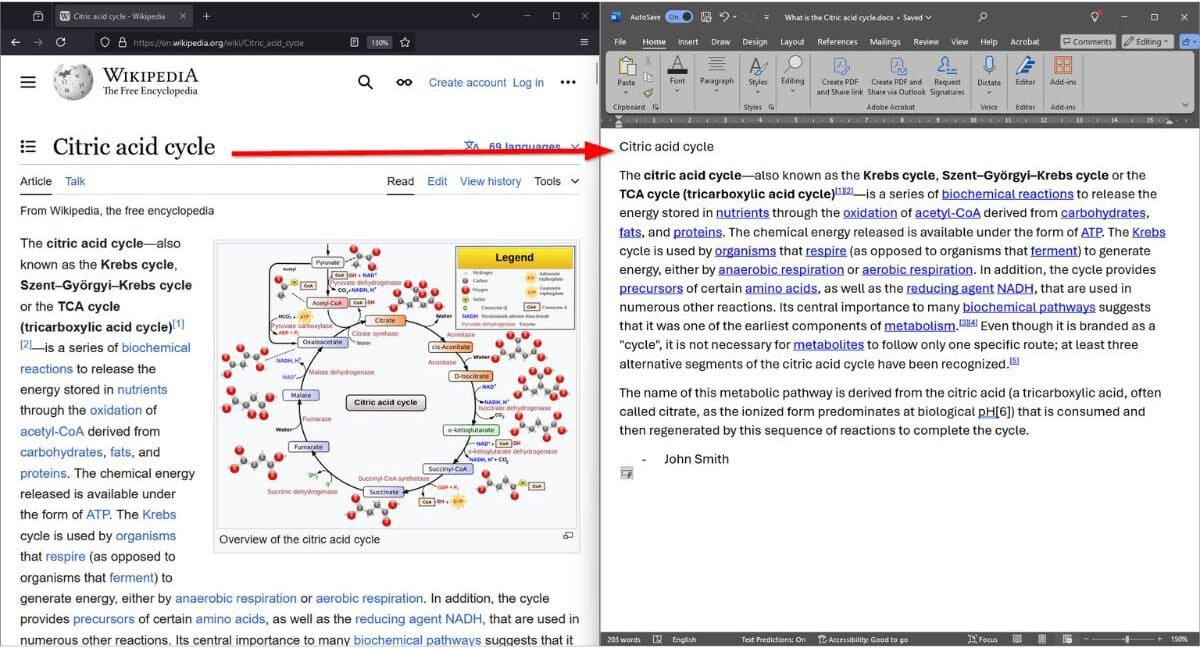Screen dimensions: 1200x648
Task: Toggle reader view in browser address bar
Action: point(355,42)
